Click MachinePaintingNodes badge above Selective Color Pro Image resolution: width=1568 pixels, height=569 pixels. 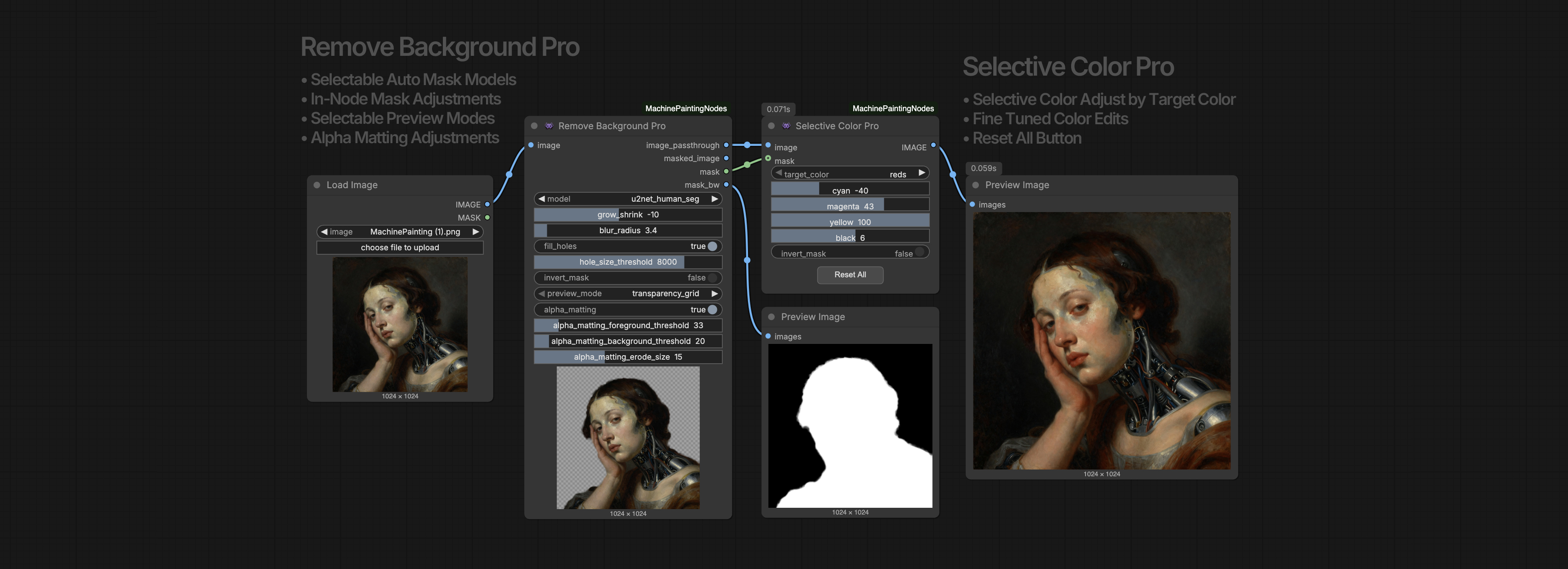pos(893,108)
